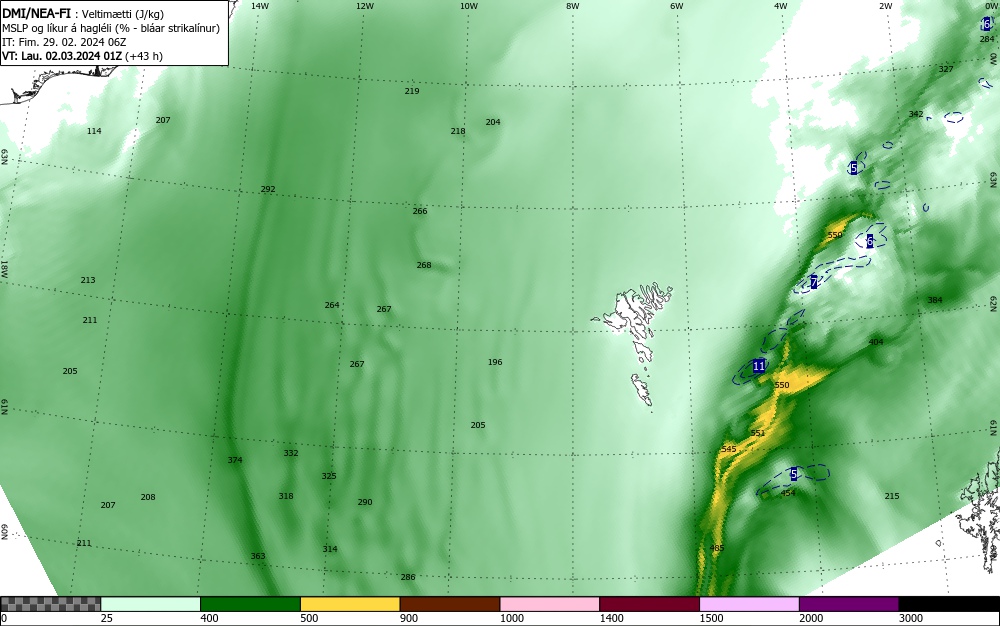Click the 'VT: Lau. 02.03.2024 01Z (+43 h)' line
Image resolution: width=1000 pixels, height=626 pixels.
pos(82,56)
